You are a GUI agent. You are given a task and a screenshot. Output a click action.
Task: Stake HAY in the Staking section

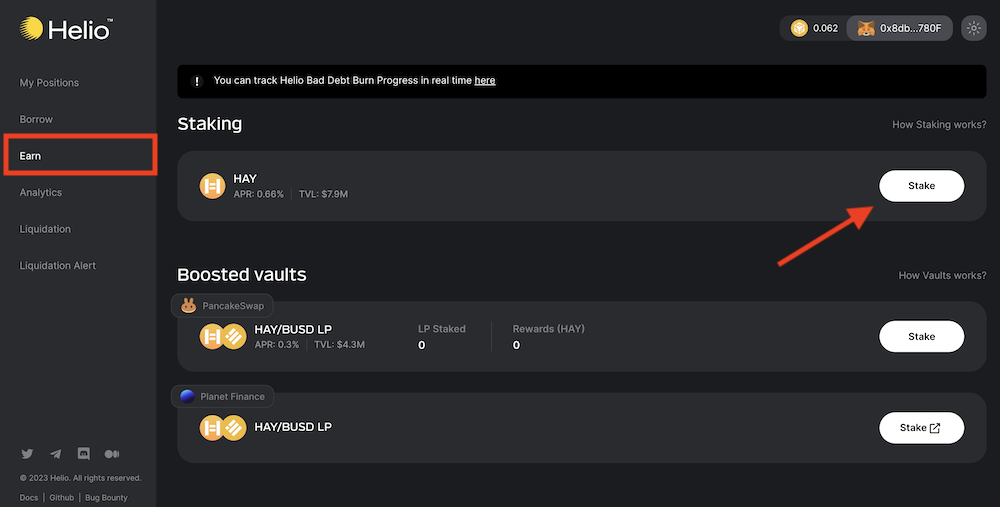coord(921,186)
